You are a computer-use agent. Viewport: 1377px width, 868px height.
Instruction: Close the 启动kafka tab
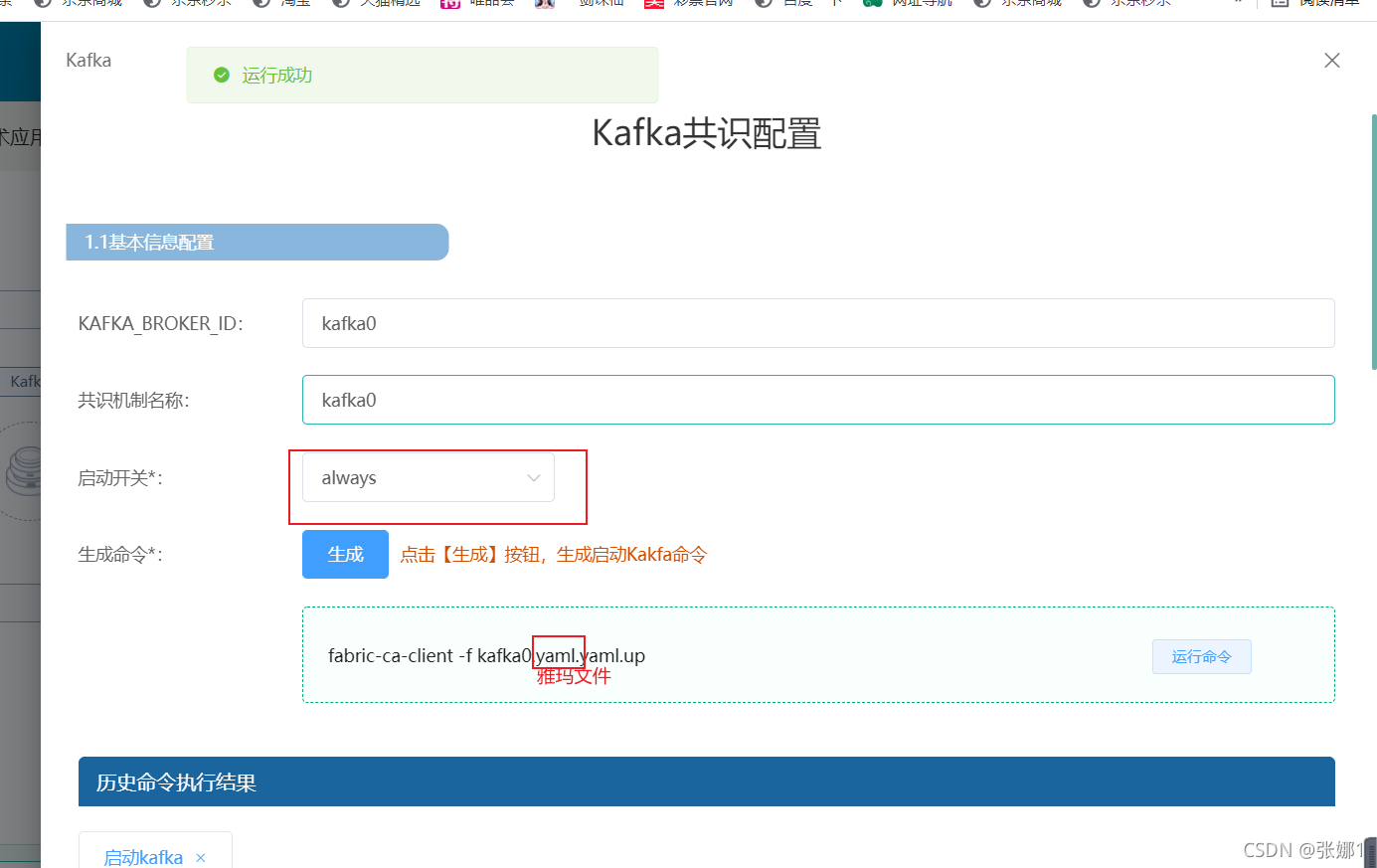tap(201, 858)
